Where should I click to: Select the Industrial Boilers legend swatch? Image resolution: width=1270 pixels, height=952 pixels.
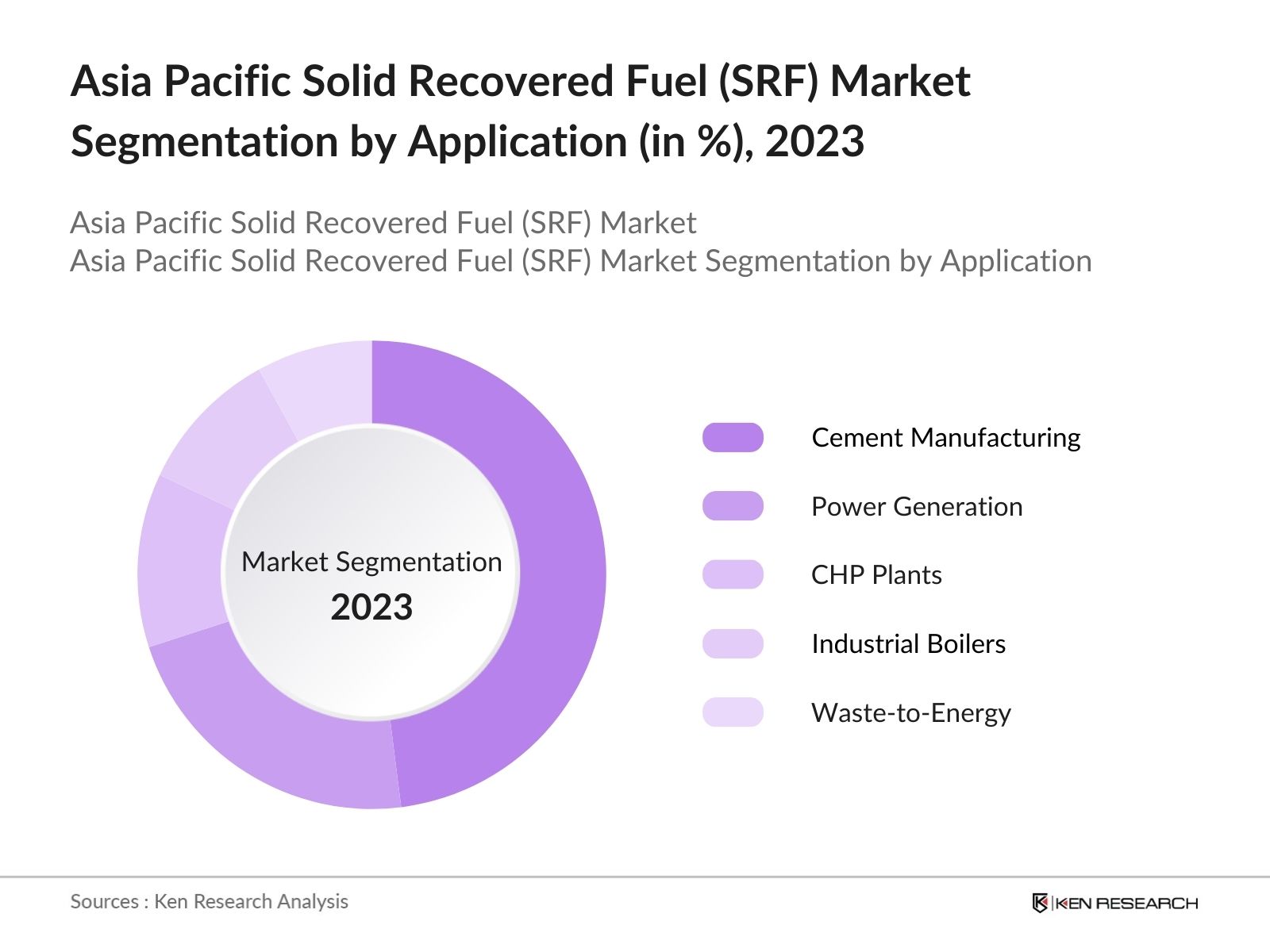coord(732,644)
